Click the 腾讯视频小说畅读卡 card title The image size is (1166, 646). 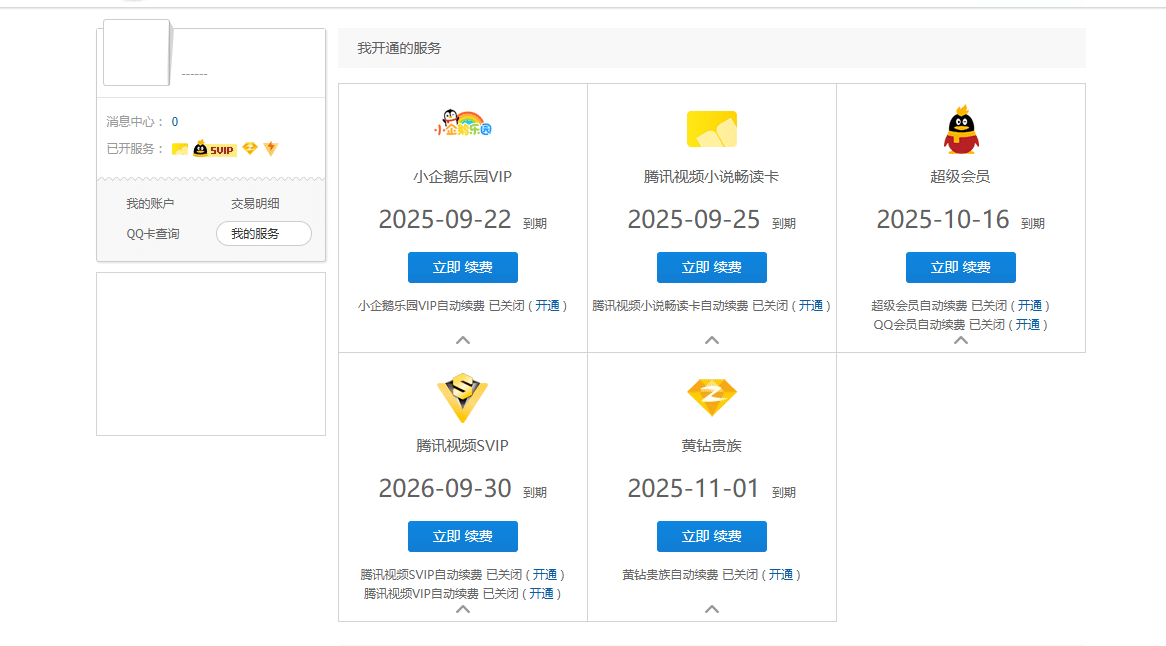pos(712,177)
